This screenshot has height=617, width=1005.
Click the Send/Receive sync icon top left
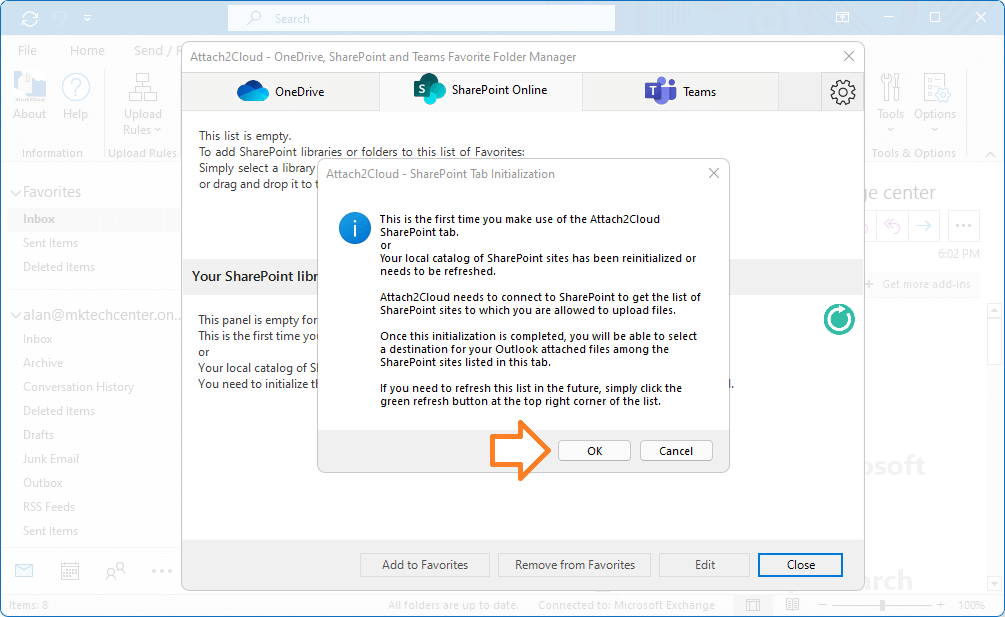point(28,17)
